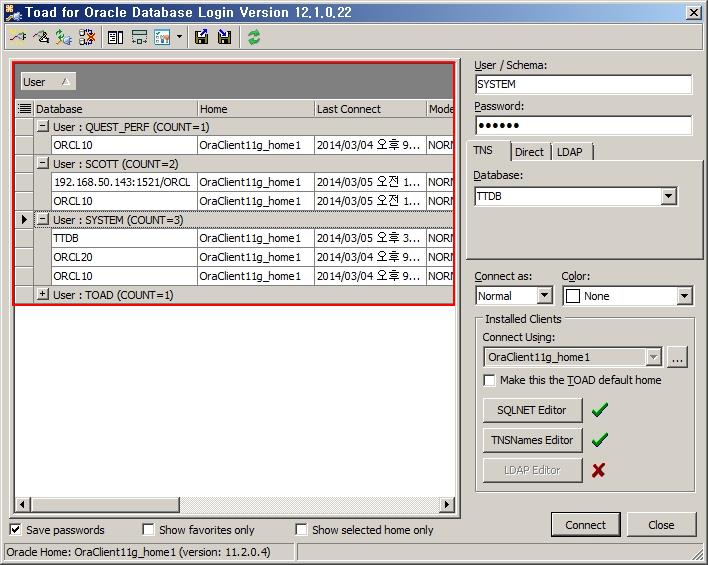Enable Show favorites only checkbox
The height and width of the screenshot is (565, 708).
(x=148, y=530)
